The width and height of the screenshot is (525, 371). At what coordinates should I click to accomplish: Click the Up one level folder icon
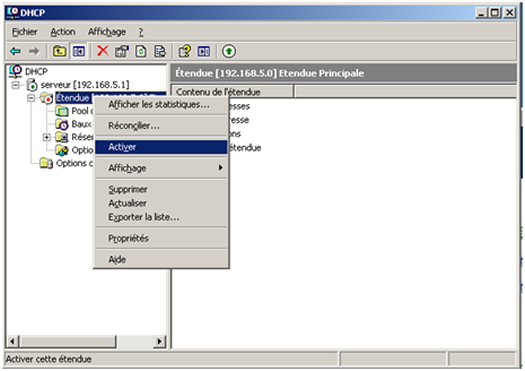pos(60,51)
